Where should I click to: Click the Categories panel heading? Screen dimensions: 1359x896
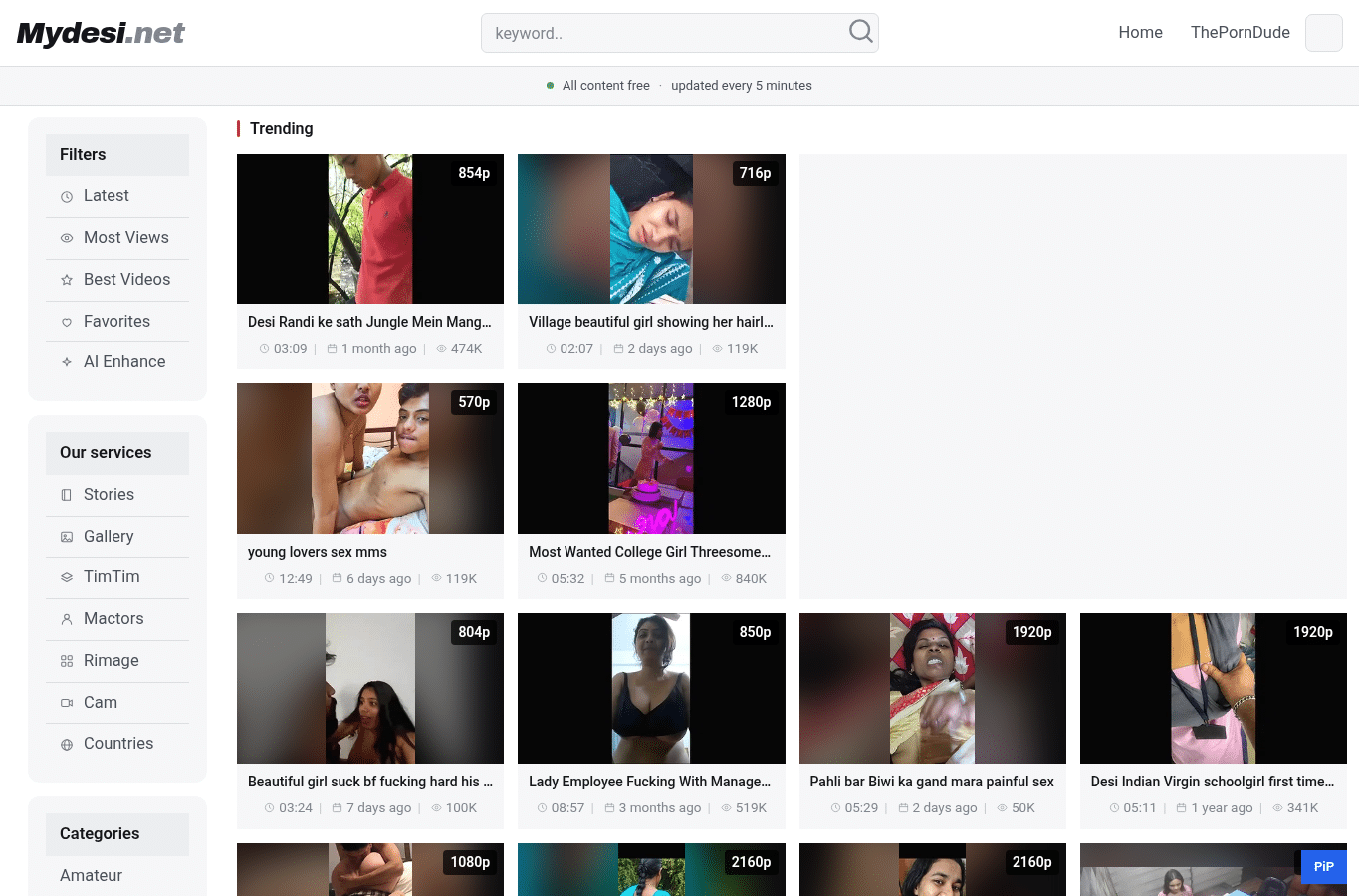117,834
